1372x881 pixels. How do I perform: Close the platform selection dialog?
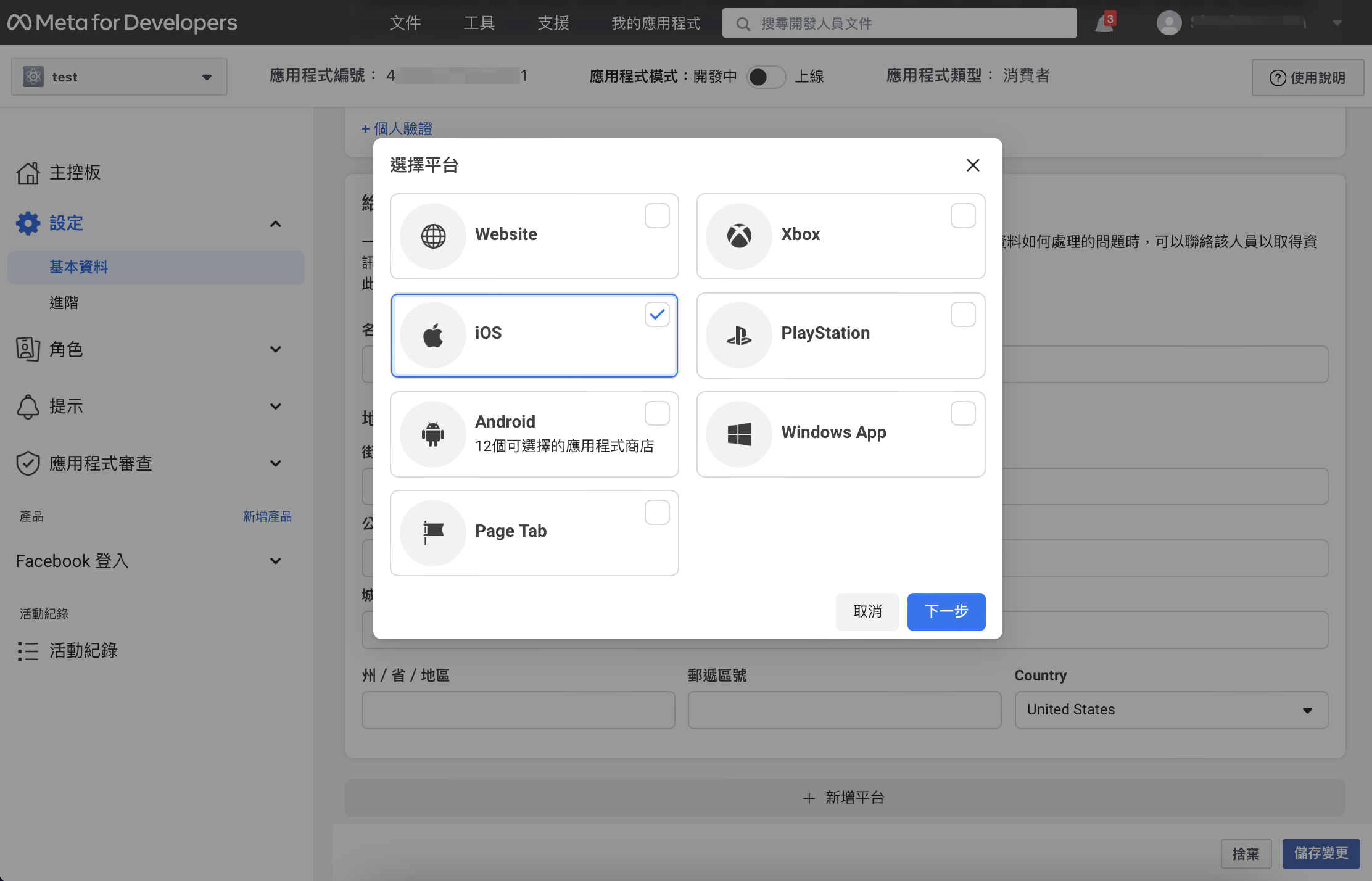pyautogui.click(x=973, y=165)
